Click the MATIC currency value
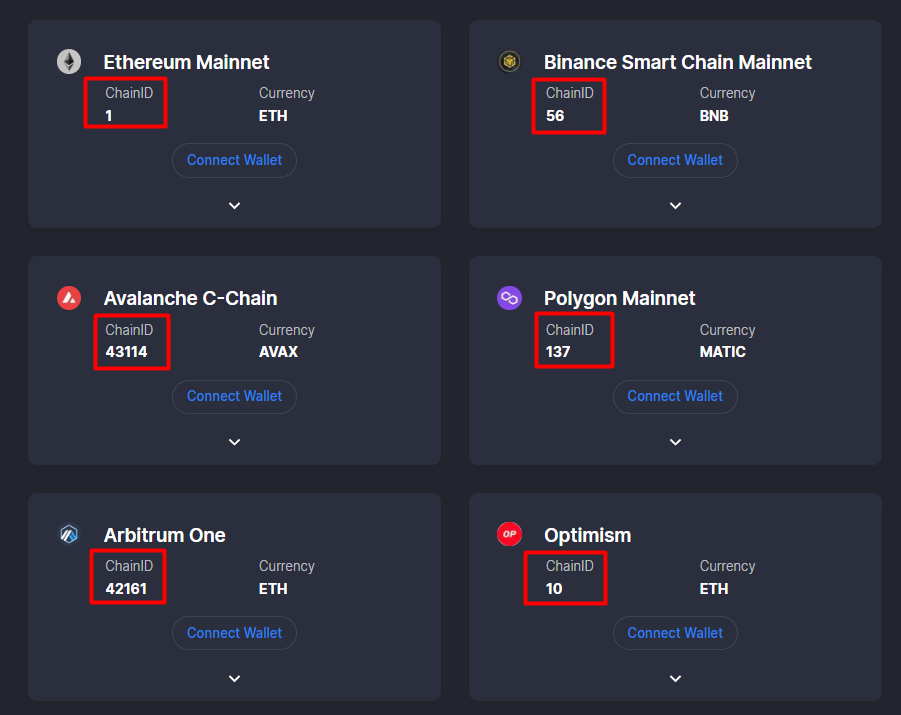The image size is (901, 715). (722, 352)
